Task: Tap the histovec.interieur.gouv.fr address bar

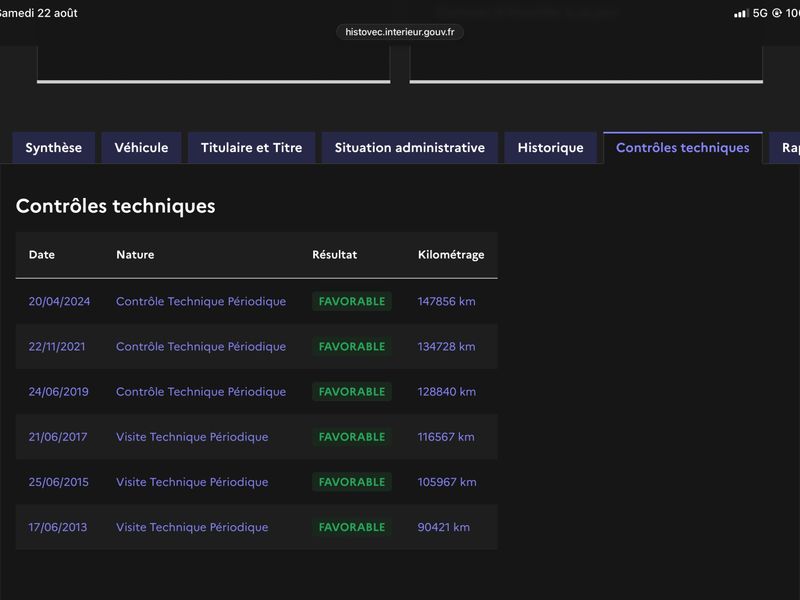Action: [400, 32]
